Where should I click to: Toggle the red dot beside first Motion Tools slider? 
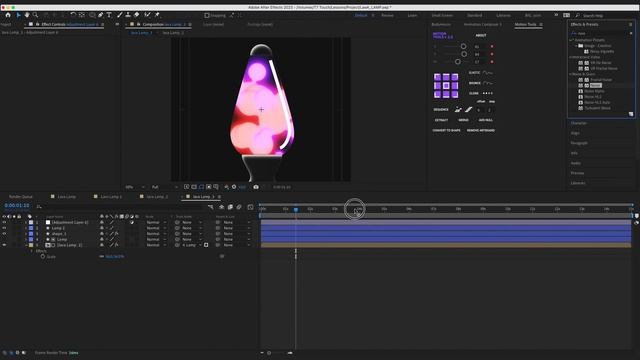(492, 47)
